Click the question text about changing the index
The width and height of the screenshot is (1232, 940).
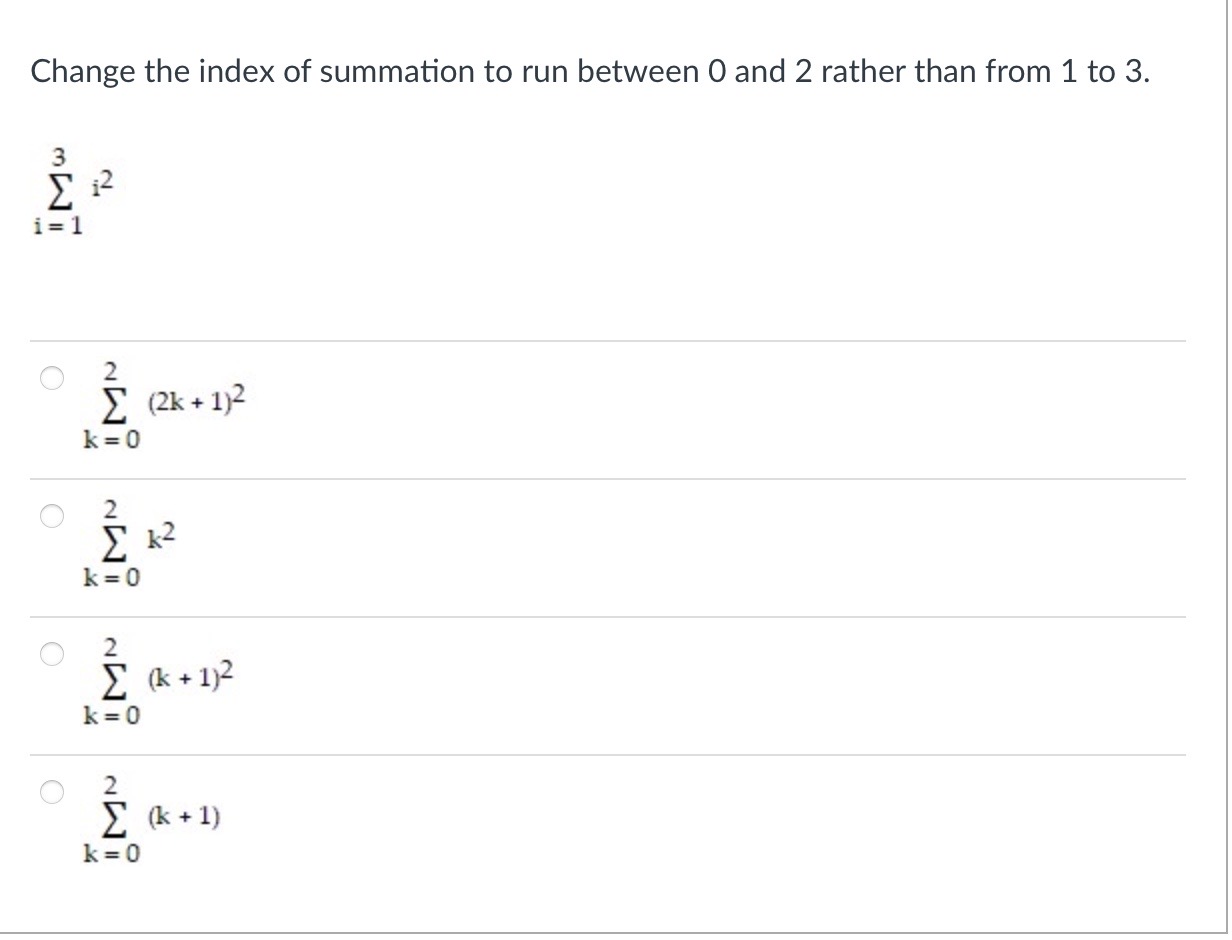tap(590, 71)
